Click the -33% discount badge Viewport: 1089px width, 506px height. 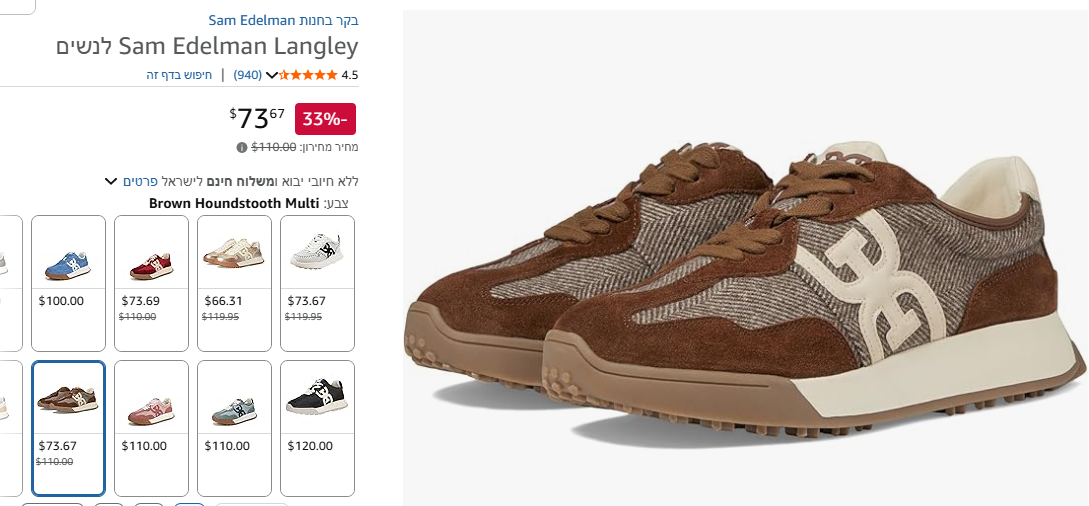click(325, 119)
